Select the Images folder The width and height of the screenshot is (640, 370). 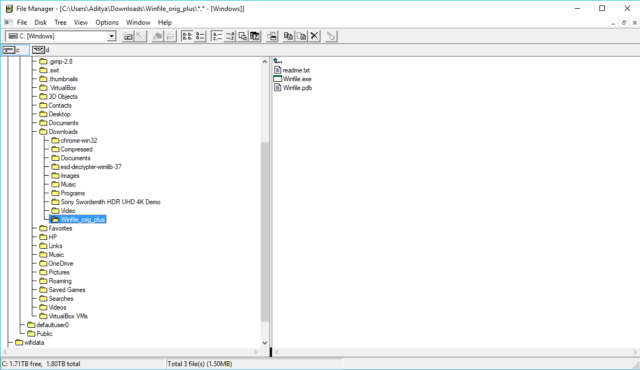(x=65, y=176)
